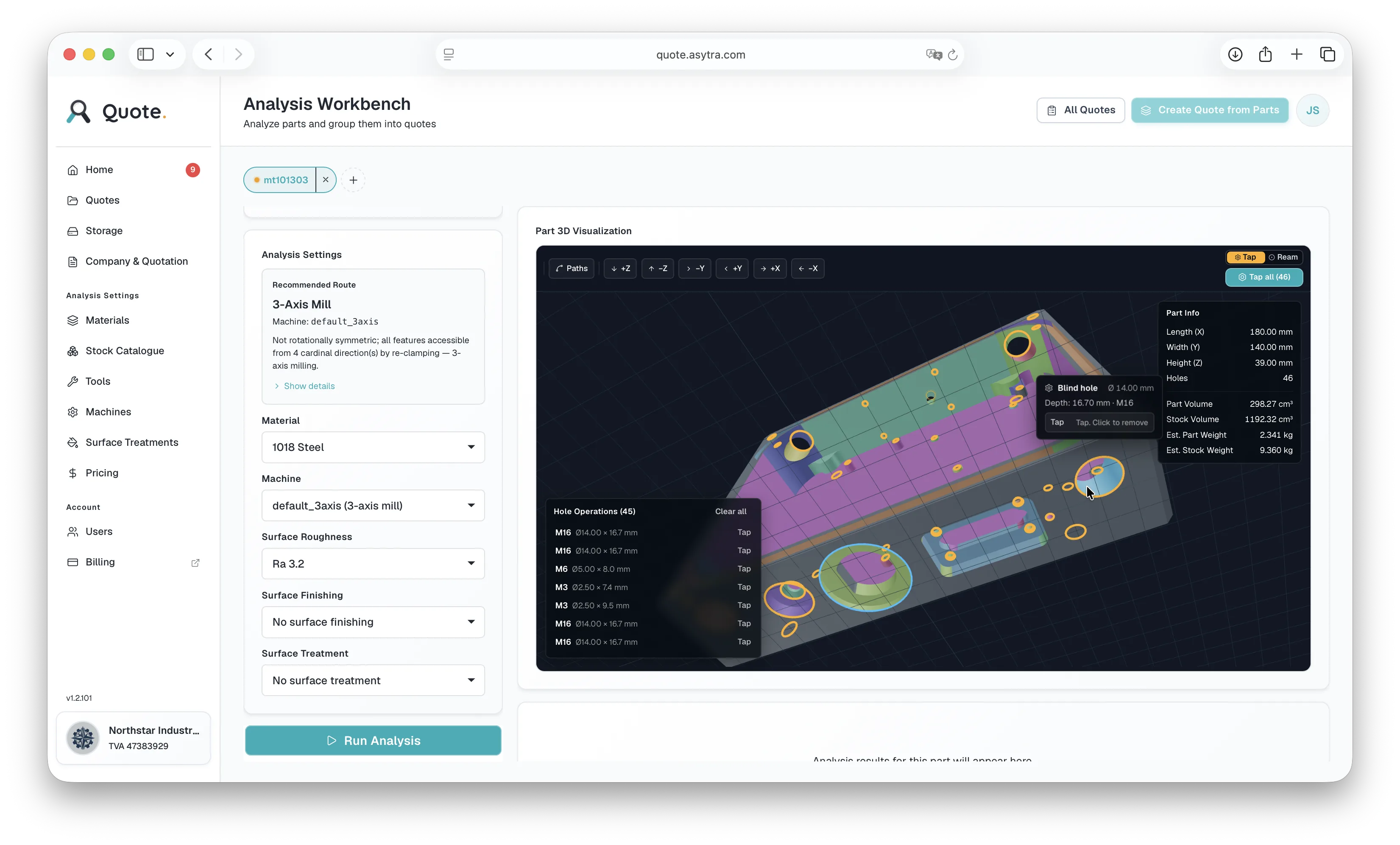This screenshot has width=1400, height=845.
Task: Open the Material dropdown 1018 Steel
Action: [x=373, y=448]
